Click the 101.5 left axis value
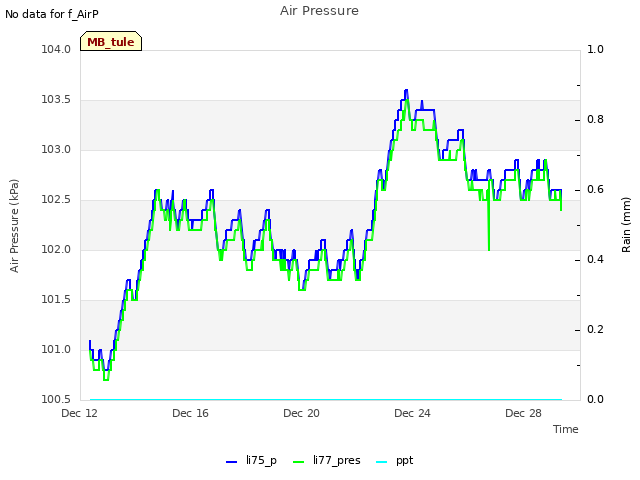640x480 pixels. [x=56, y=300]
